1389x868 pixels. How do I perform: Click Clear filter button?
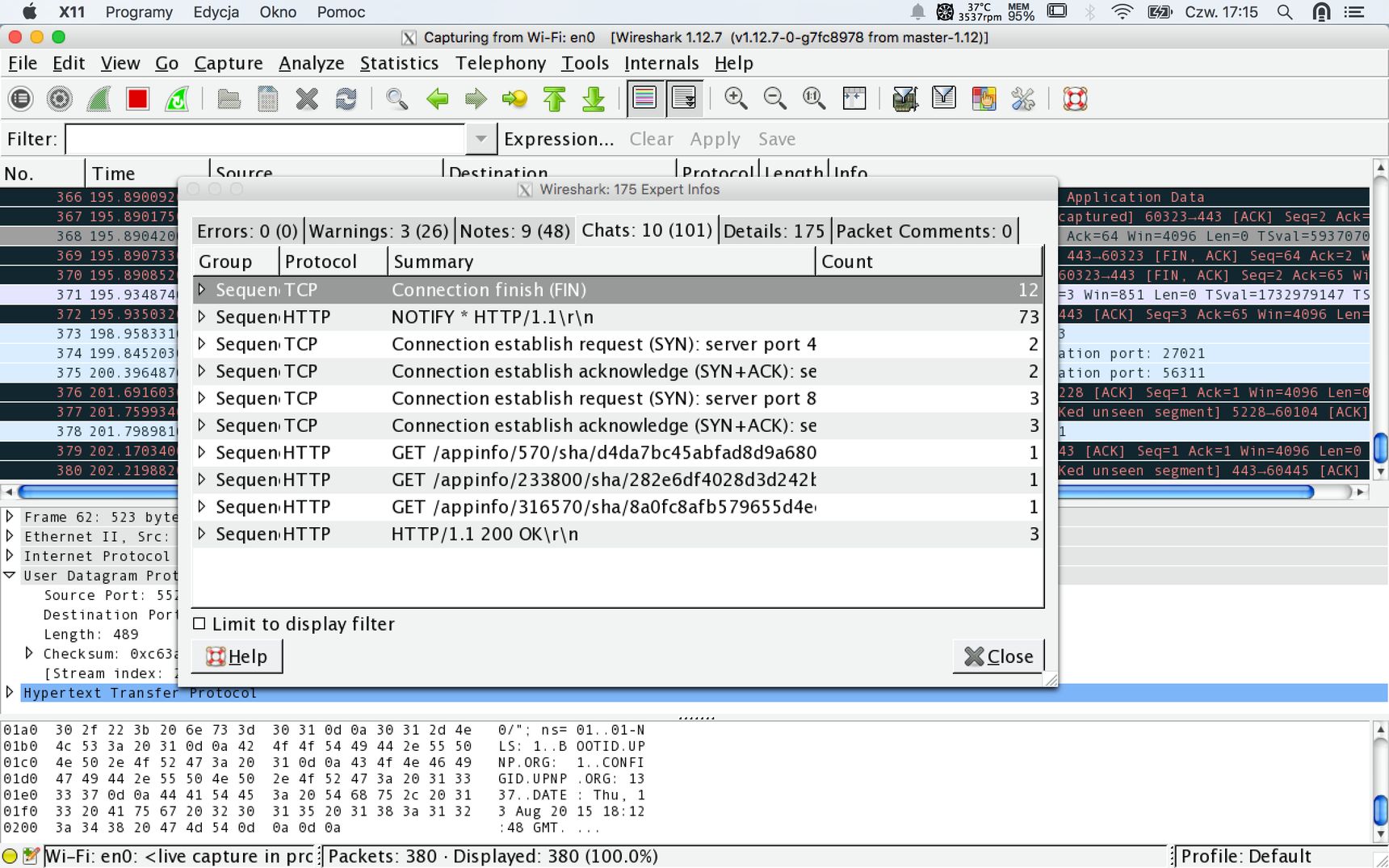(x=651, y=139)
